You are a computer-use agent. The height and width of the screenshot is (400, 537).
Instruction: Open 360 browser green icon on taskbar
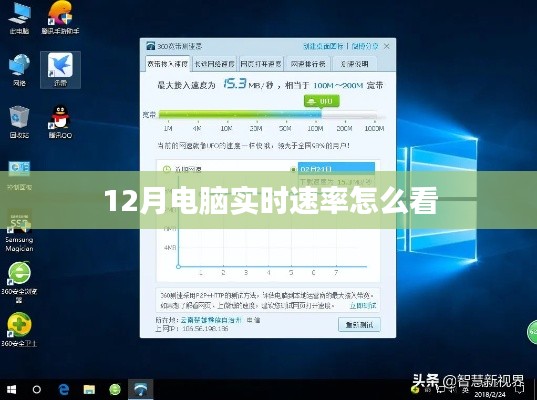click(115, 390)
